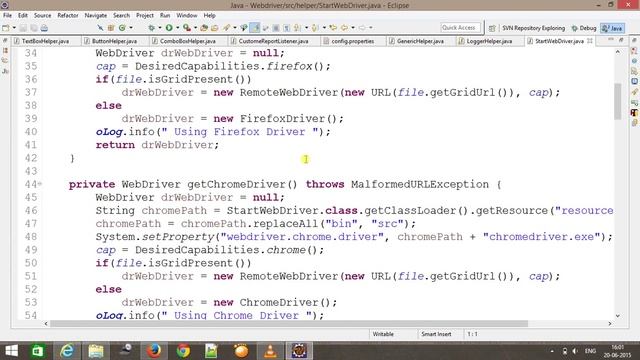Click the Debug bug icon in toolbar

pos(151,28)
